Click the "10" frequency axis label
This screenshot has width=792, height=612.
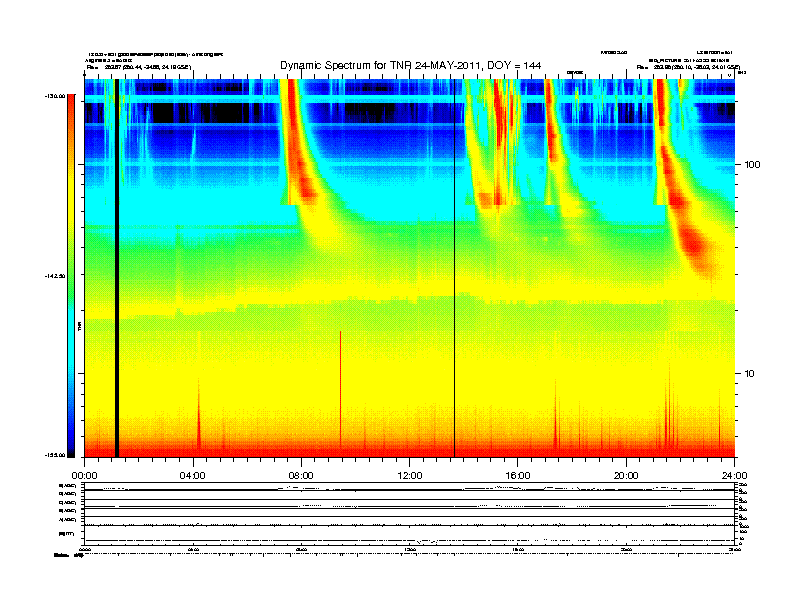pos(749,374)
